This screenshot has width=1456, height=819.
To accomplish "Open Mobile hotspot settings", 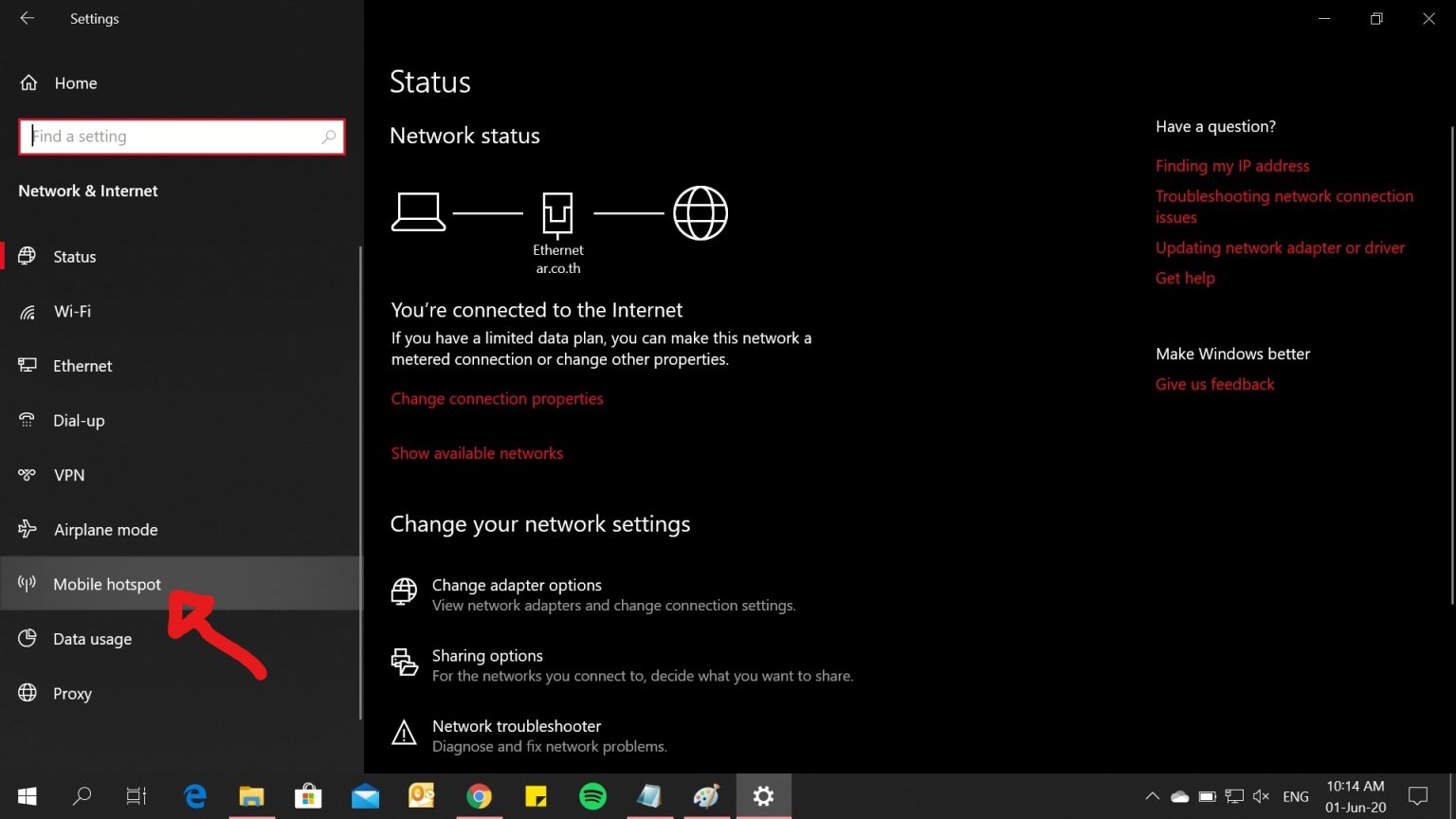I will point(106,584).
